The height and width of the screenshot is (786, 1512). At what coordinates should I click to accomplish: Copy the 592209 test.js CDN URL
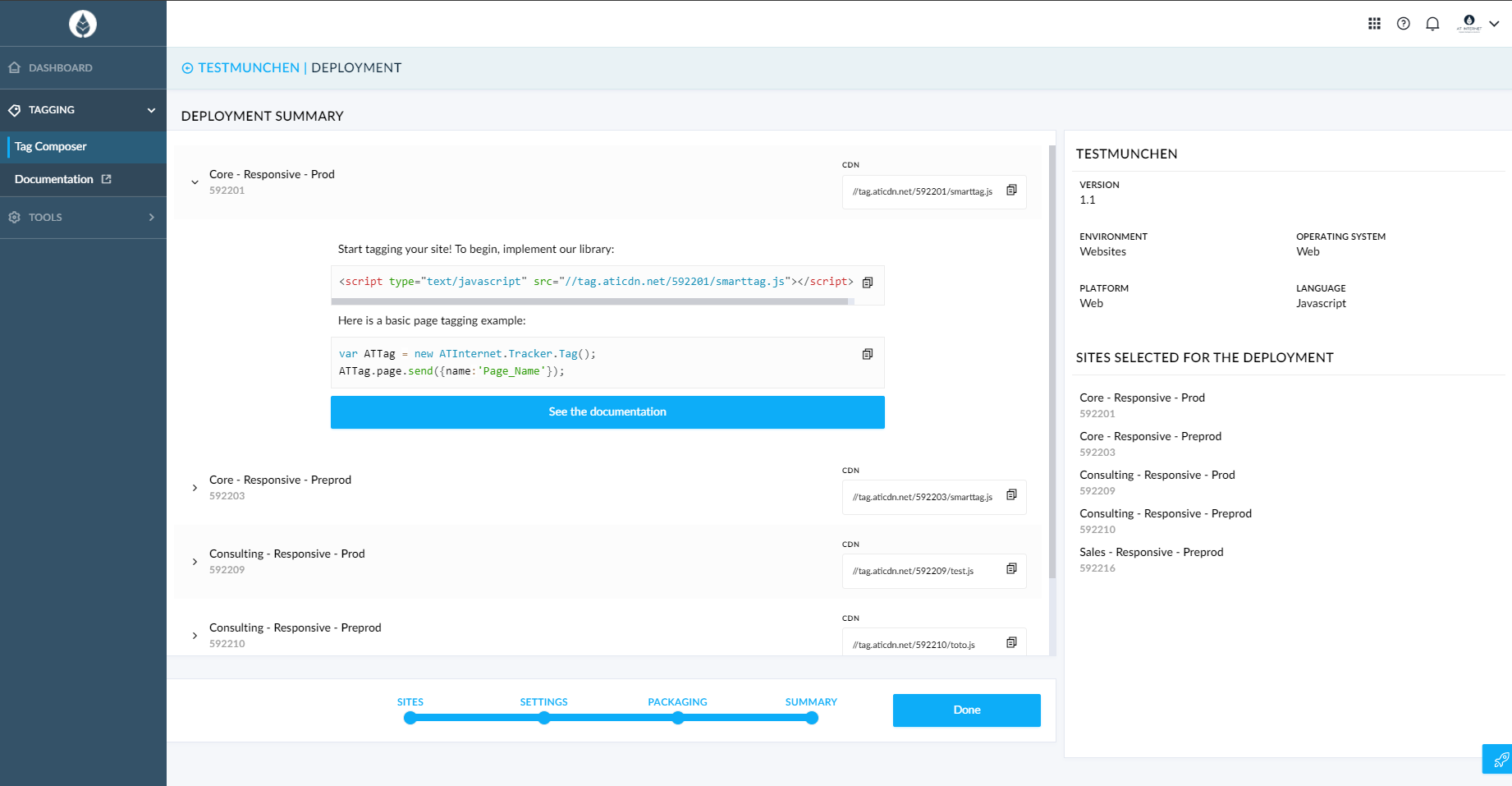pos(1011,569)
